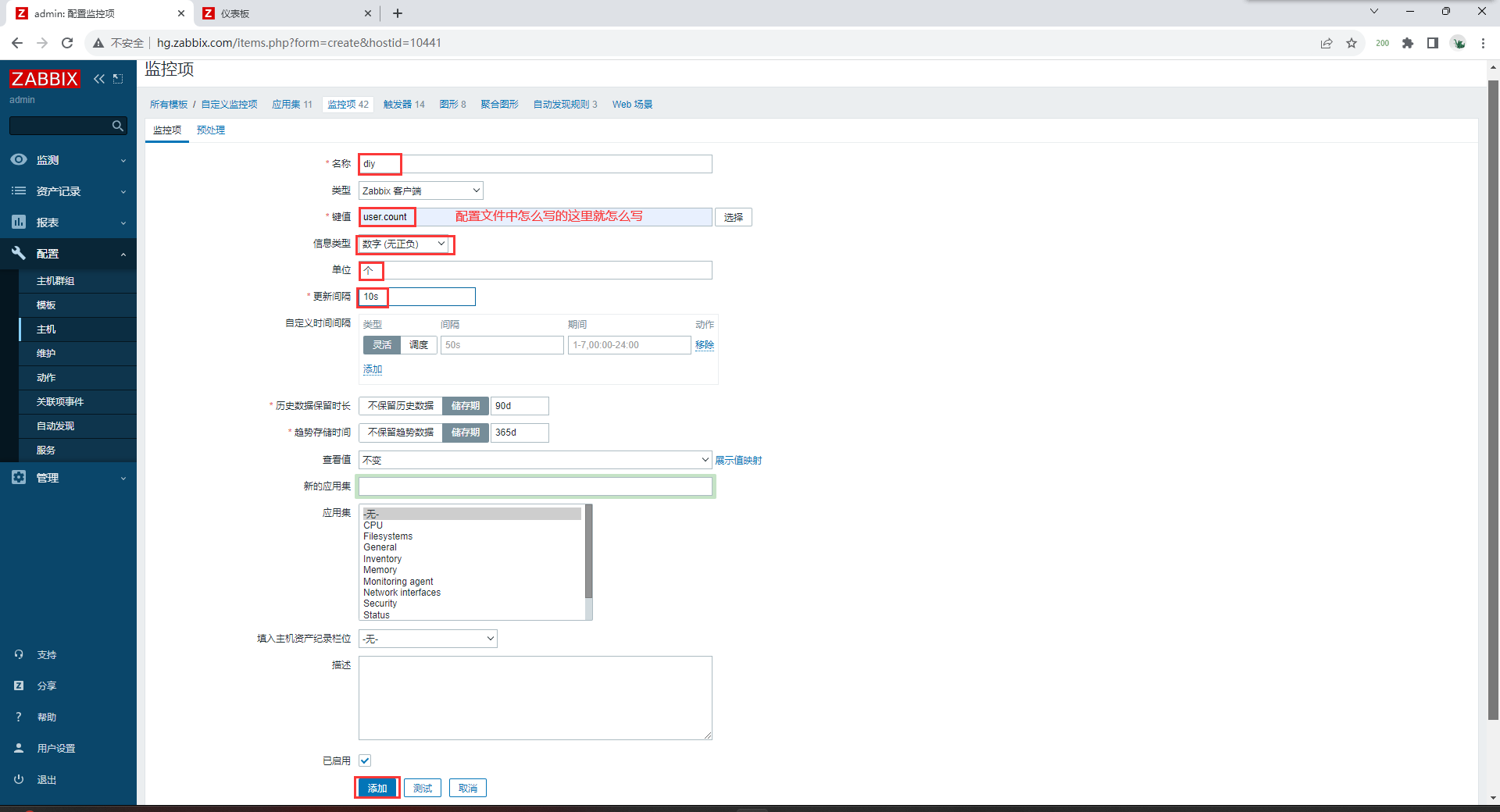The width and height of the screenshot is (1500, 812).
Task: Open the 报表 reports menu
Action: coord(68,223)
